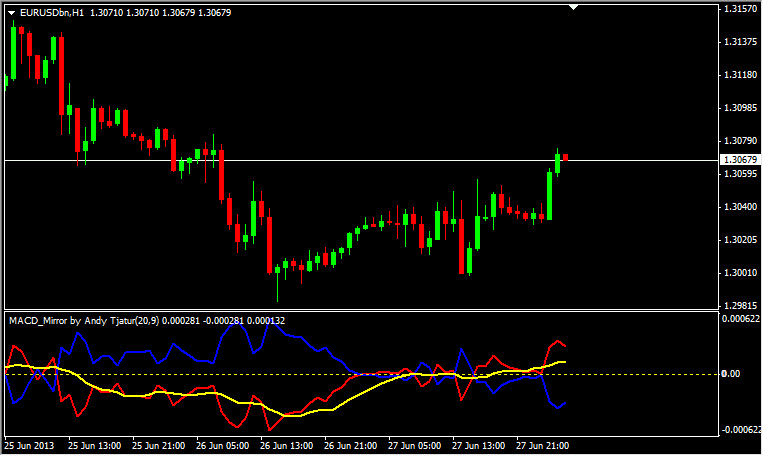Click the OHLC values 1.30710 1.30710 1.30679 1.30679
763x456 pixels.
[x=161, y=13]
